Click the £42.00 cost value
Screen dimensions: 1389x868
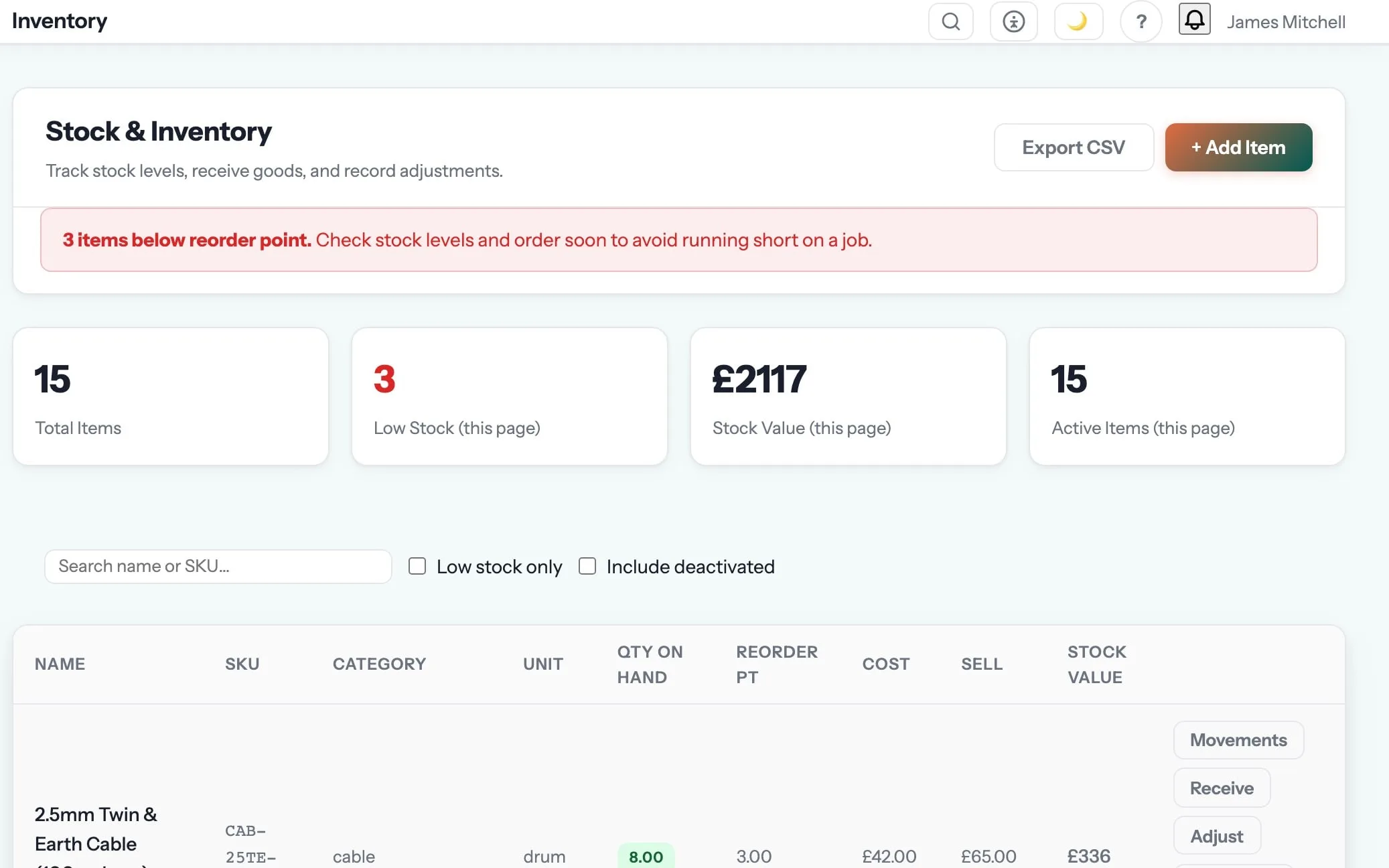click(x=889, y=857)
